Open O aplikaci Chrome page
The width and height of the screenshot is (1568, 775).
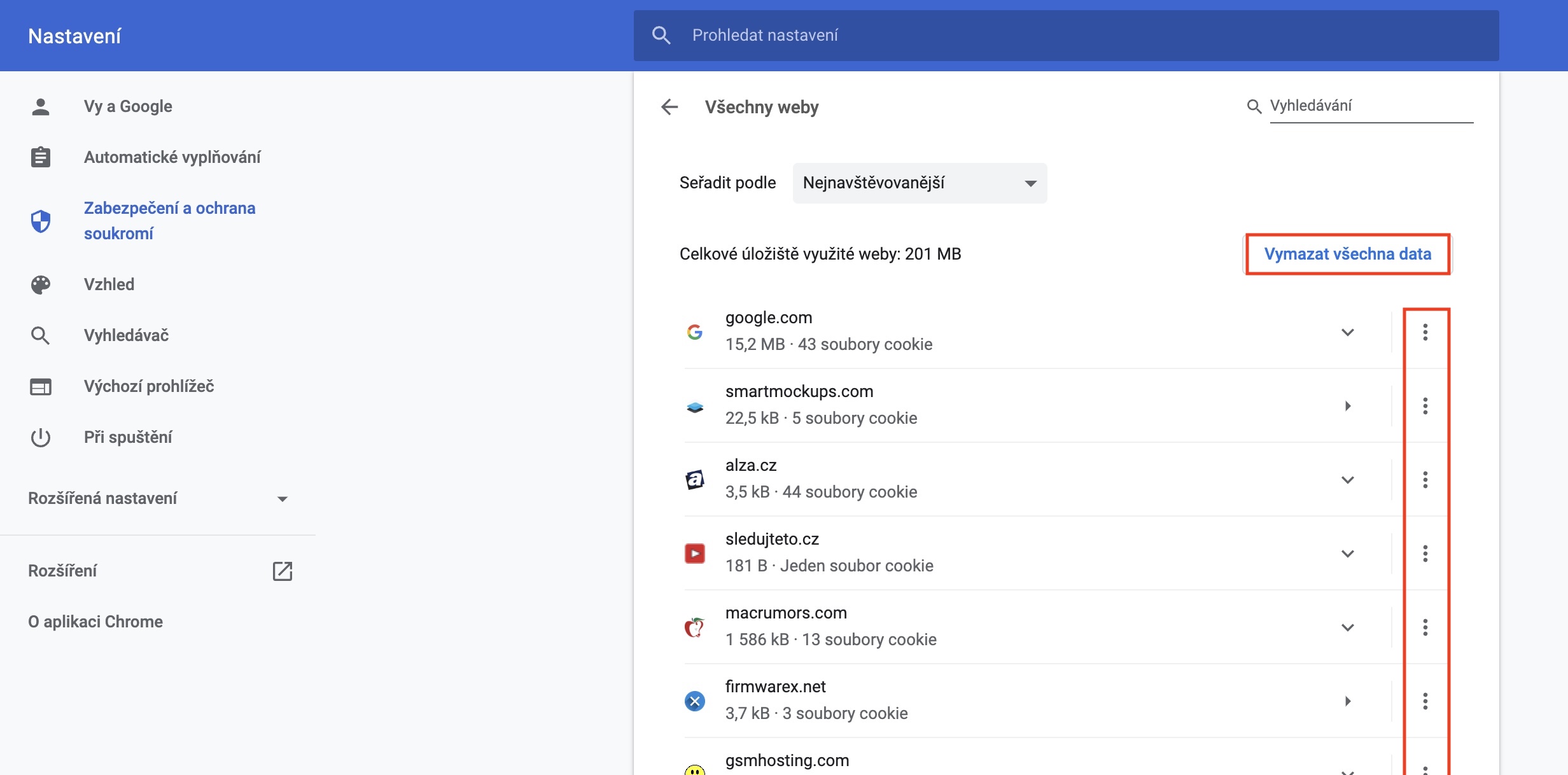95,622
